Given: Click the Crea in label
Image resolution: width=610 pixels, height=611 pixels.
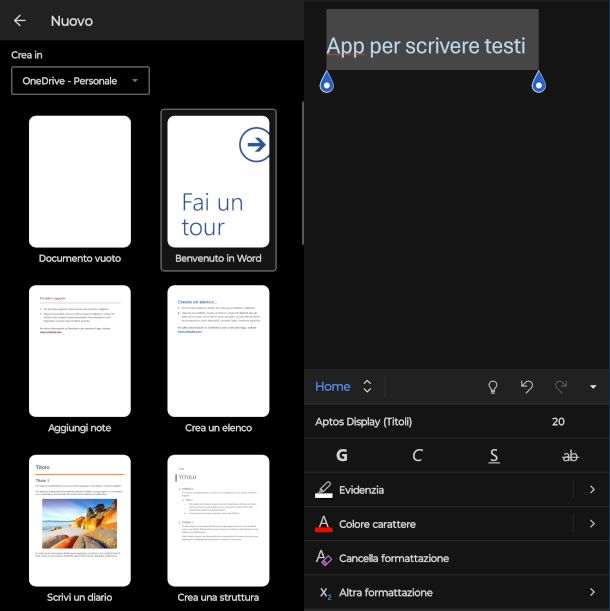Looking at the screenshot, I should (x=27, y=55).
